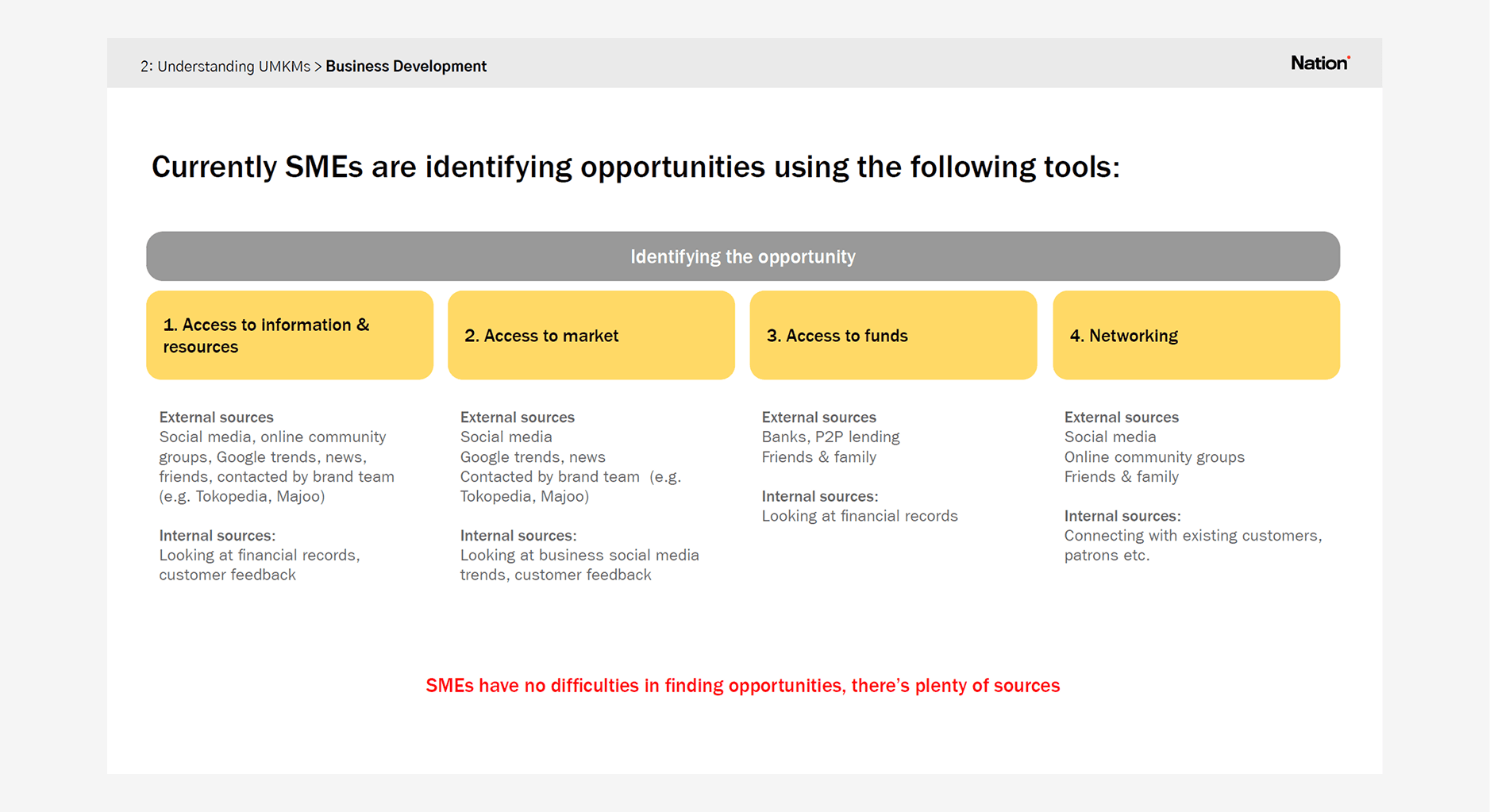Click 'External sources' heading under Access to information
1490x812 pixels.
[x=216, y=418]
